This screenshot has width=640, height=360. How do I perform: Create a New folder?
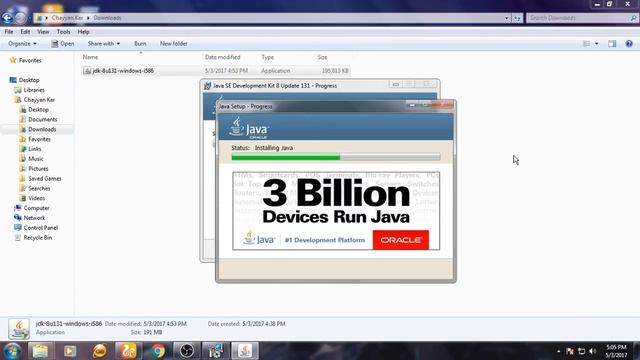coord(173,44)
